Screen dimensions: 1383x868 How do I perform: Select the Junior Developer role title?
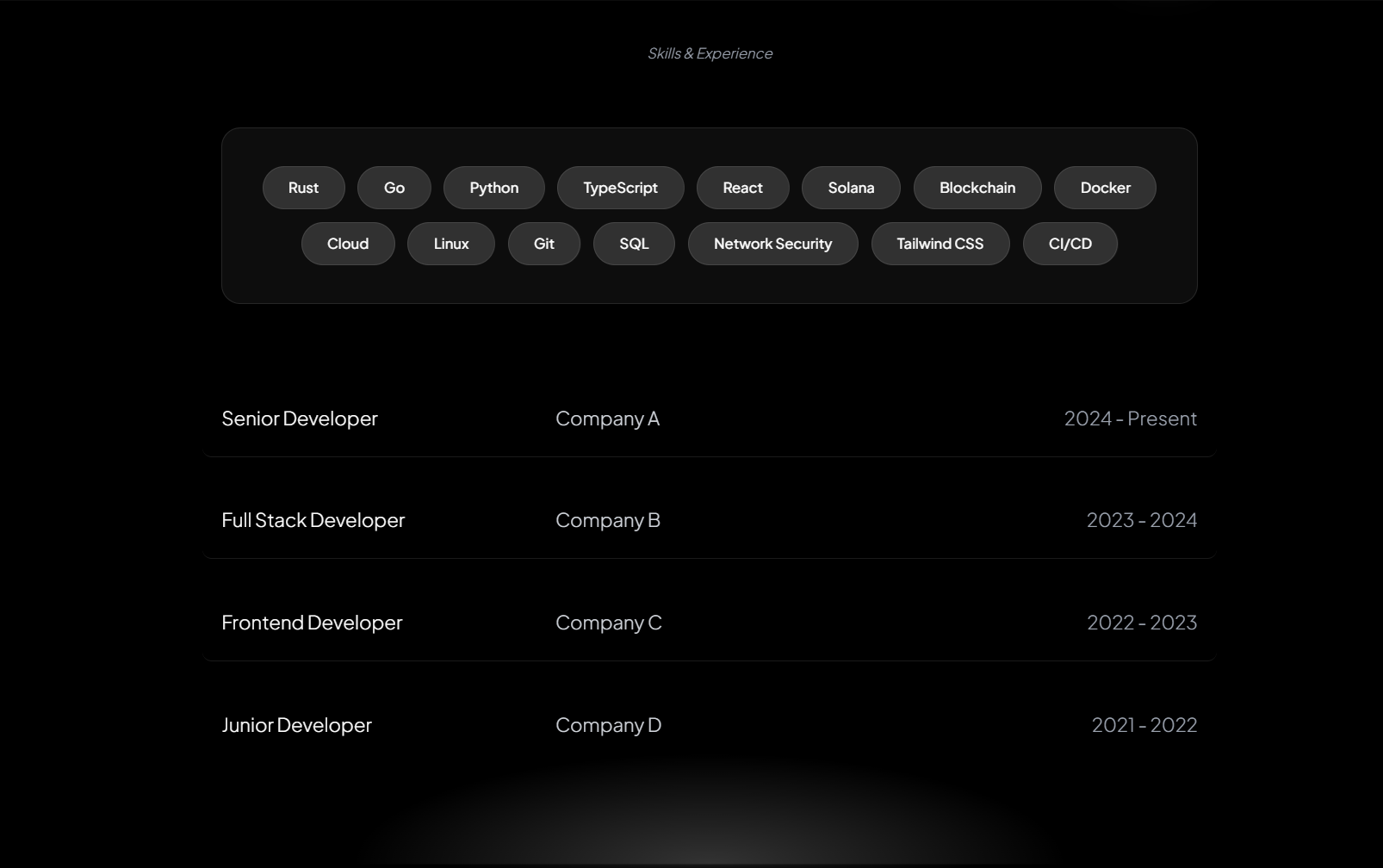coord(296,725)
